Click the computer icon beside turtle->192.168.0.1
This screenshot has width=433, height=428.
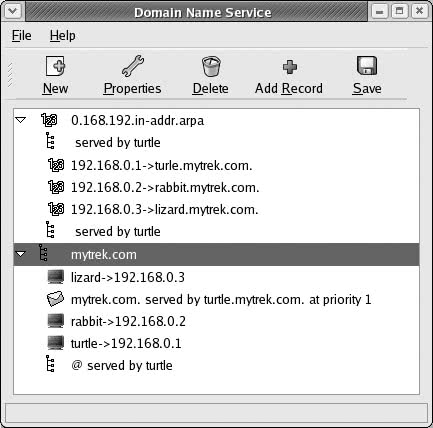tap(55, 343)
